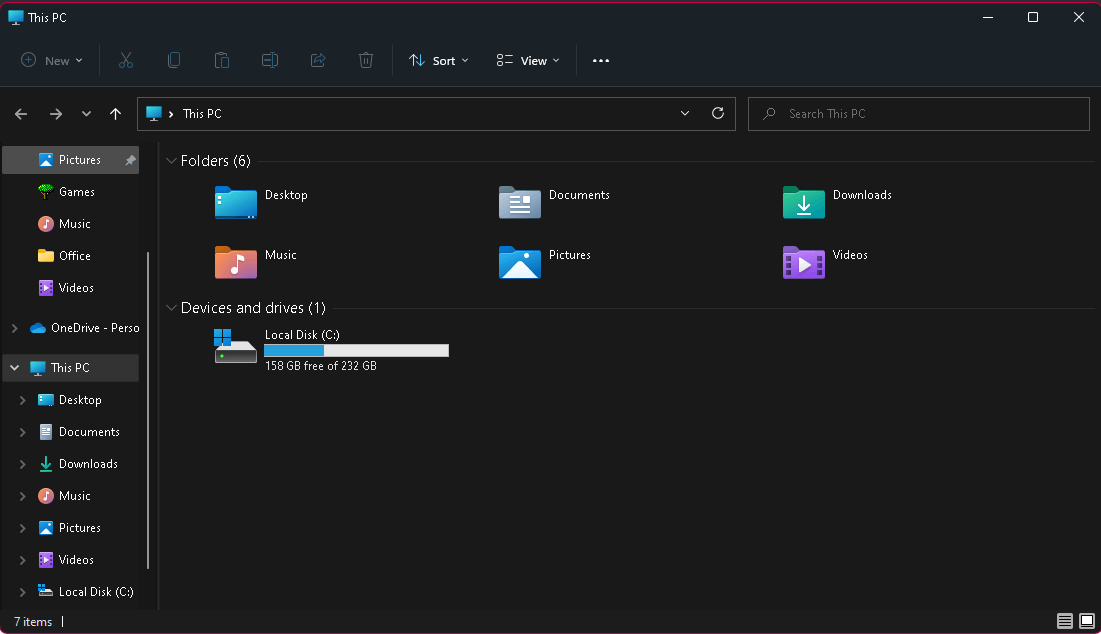Expand Pictures under This PC tree
Viewport: 1101px width, 634px height.
coord(22,528)
